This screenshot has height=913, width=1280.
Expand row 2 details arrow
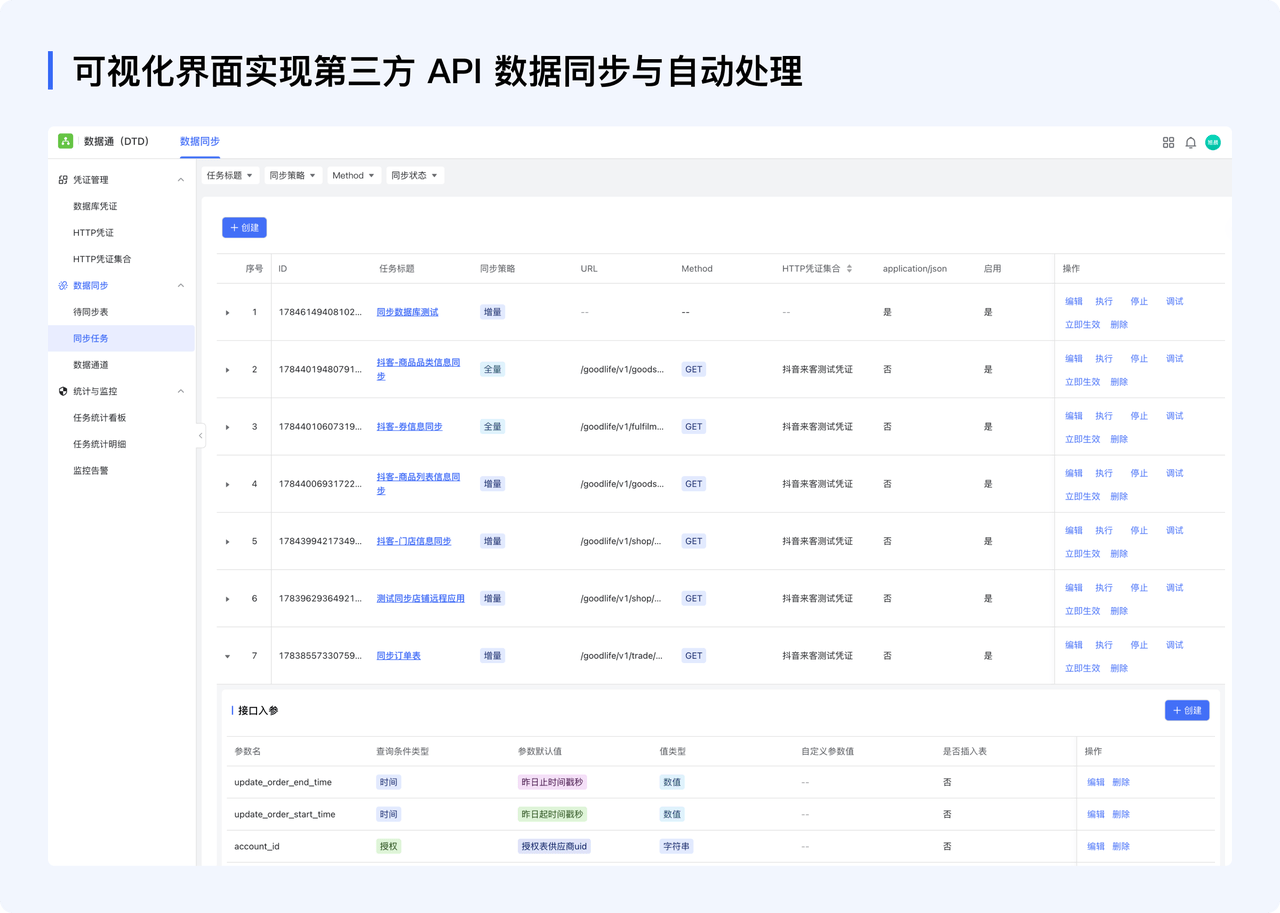(228, 370)
